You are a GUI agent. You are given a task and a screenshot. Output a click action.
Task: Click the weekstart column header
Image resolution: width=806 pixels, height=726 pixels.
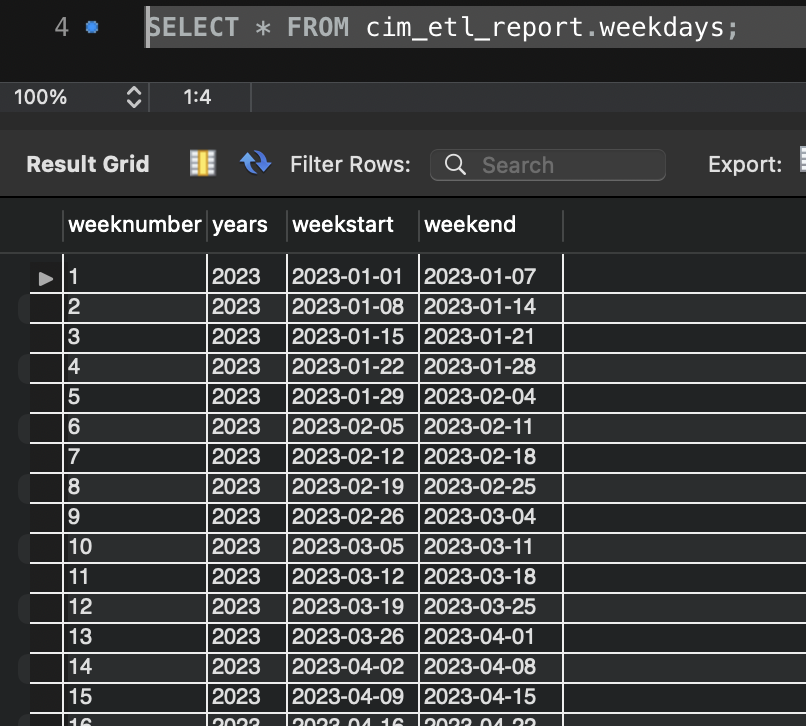click(x=343, y=225)
